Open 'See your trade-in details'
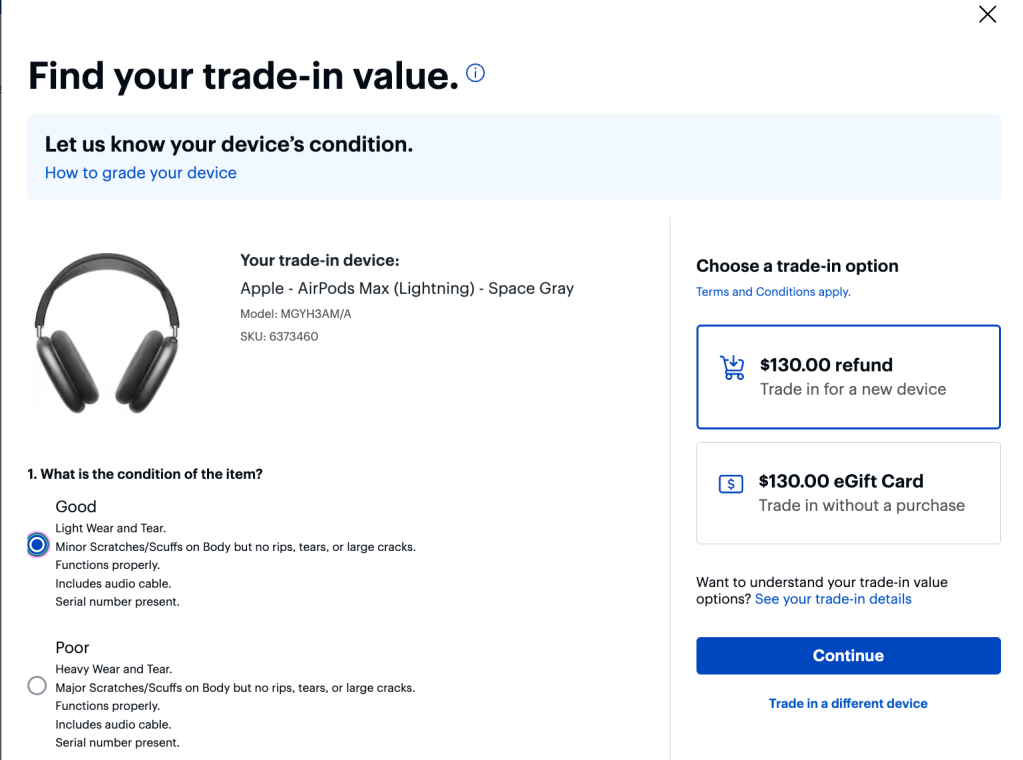This screenshot has width=1023, height=760. click(833, 598)
